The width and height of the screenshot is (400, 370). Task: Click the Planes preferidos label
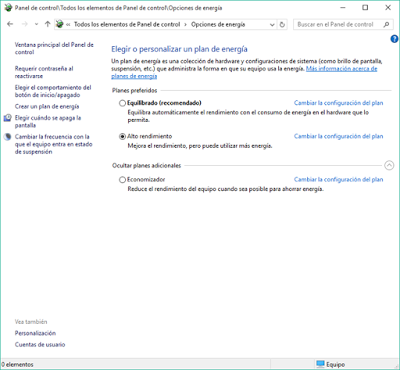(135, 91)
